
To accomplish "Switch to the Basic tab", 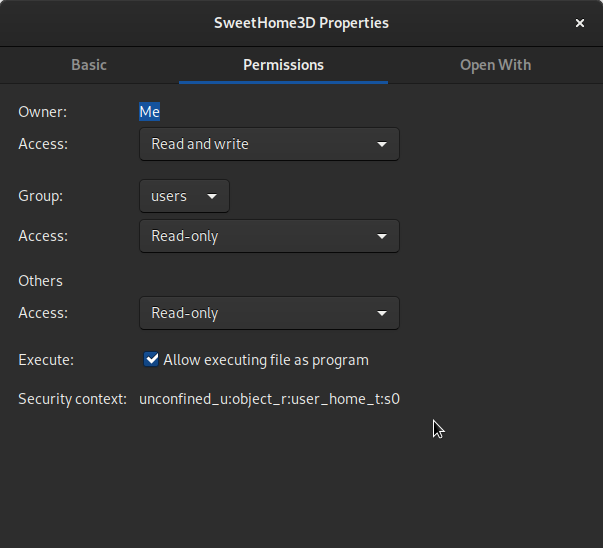I will click(89, 65).
